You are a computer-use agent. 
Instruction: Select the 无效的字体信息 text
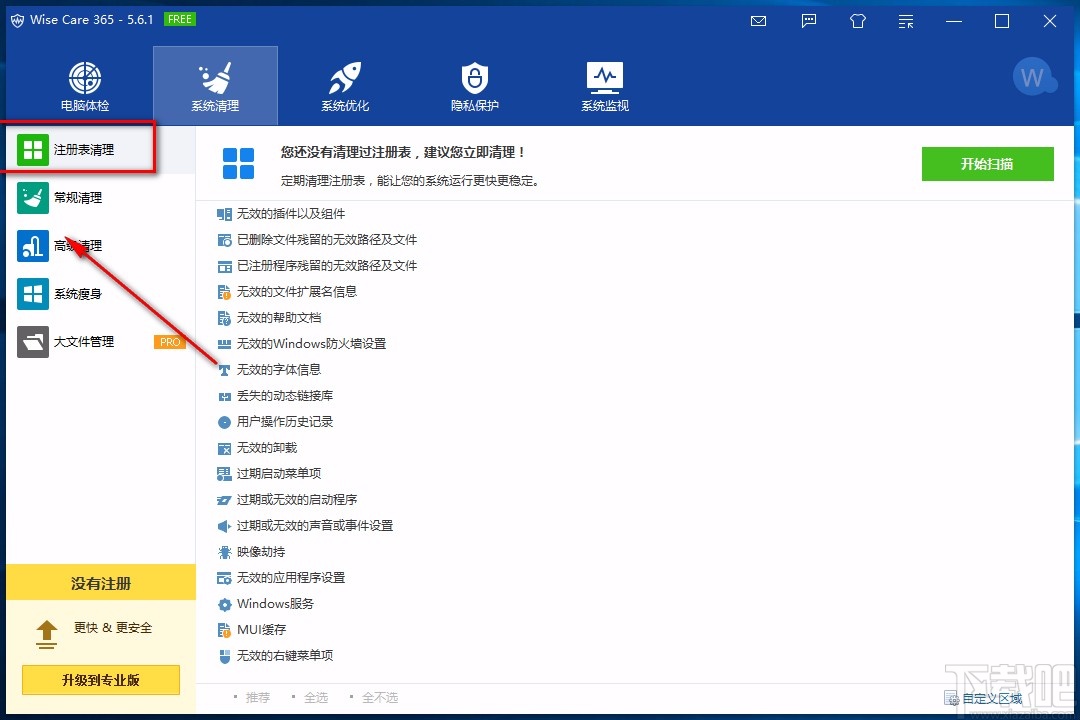pos(279,369)
